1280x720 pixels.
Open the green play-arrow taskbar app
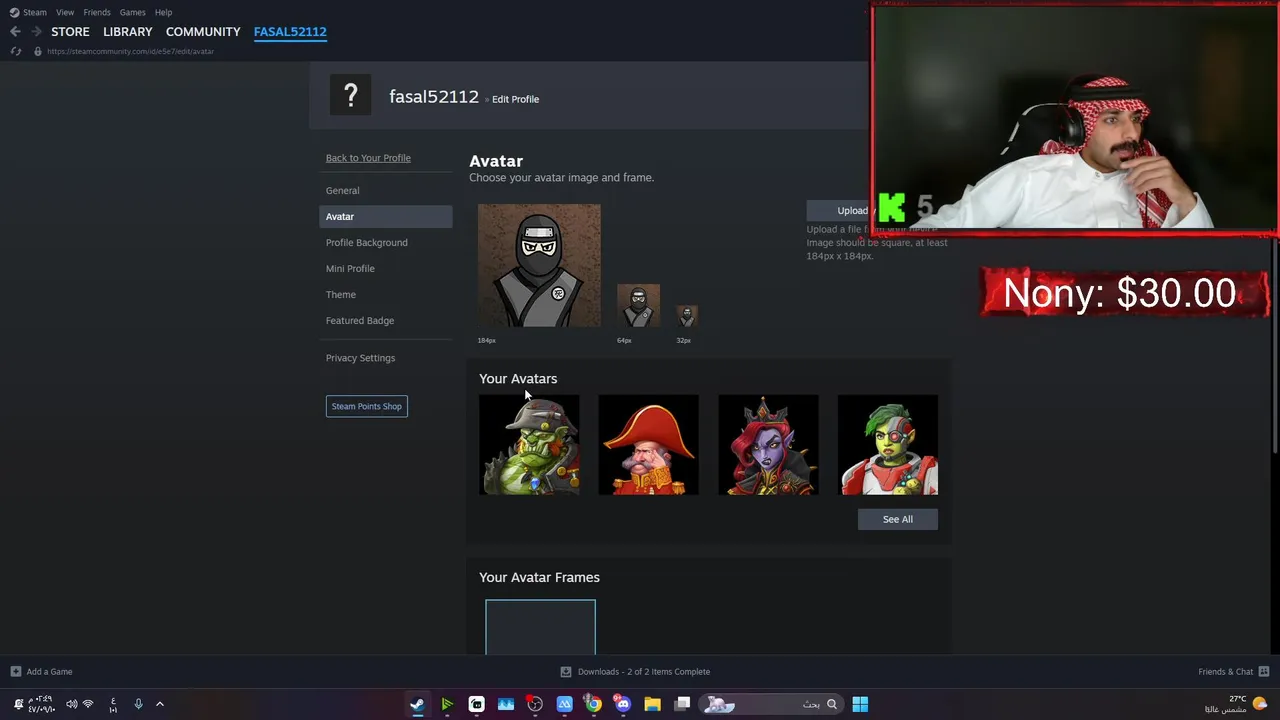point(447,704)
